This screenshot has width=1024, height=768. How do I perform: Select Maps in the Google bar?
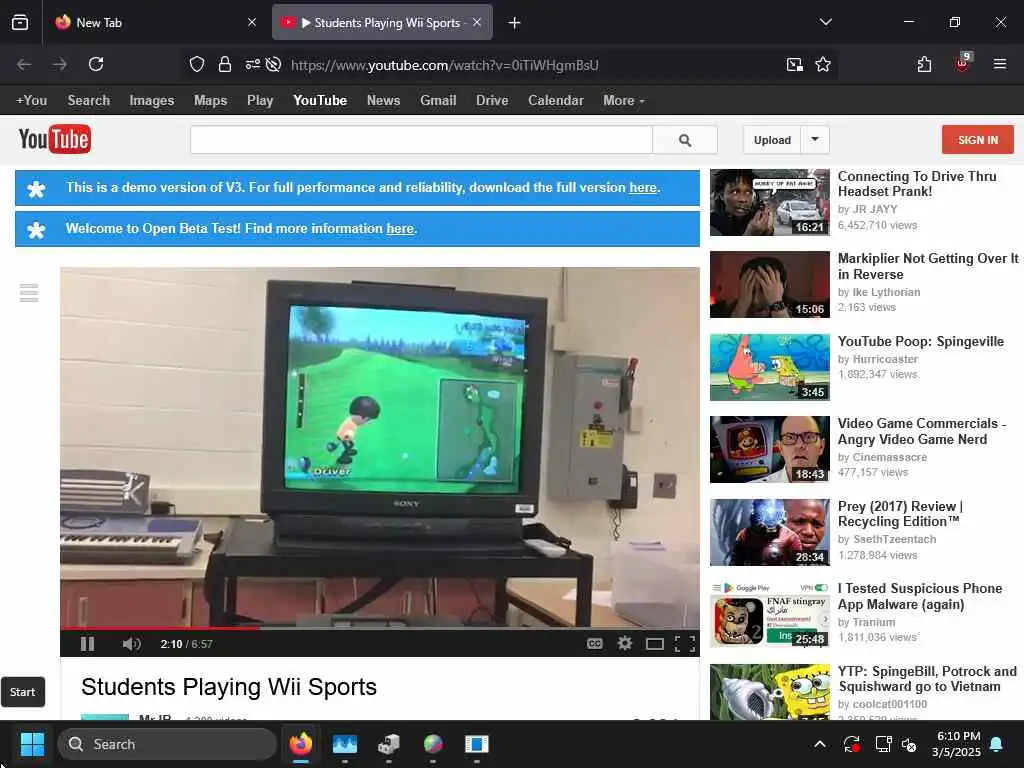click(210, 101)
